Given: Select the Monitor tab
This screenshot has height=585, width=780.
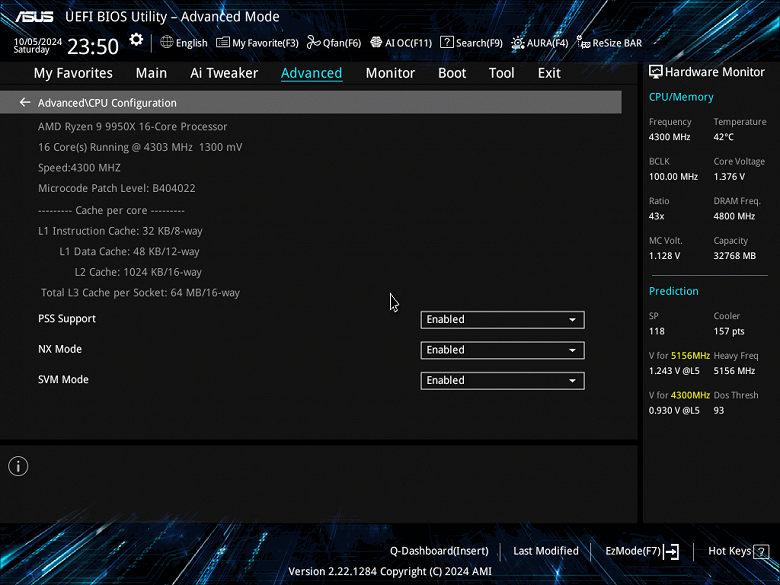Looking at the screenshot, I should [390, 73].
